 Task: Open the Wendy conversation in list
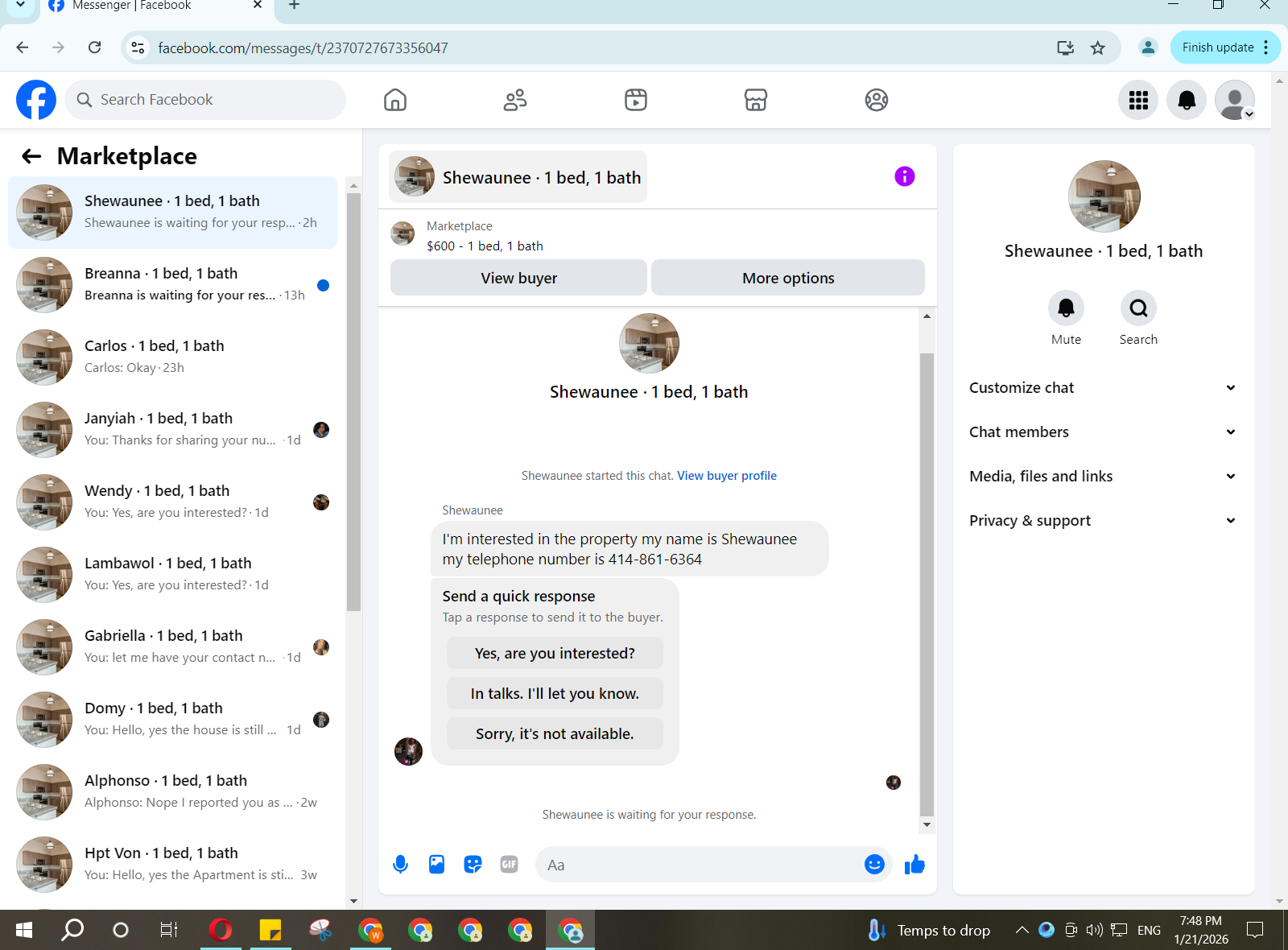(172, 502)
